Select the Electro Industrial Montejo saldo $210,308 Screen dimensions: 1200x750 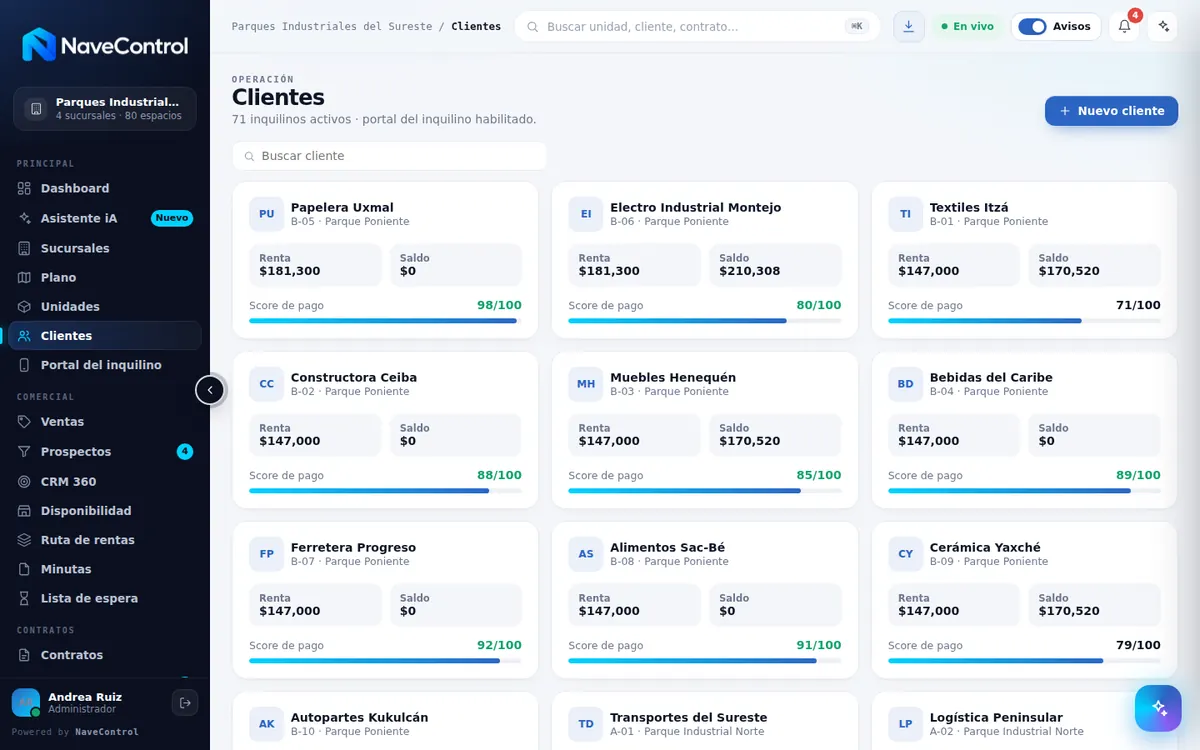click(749, 271)
